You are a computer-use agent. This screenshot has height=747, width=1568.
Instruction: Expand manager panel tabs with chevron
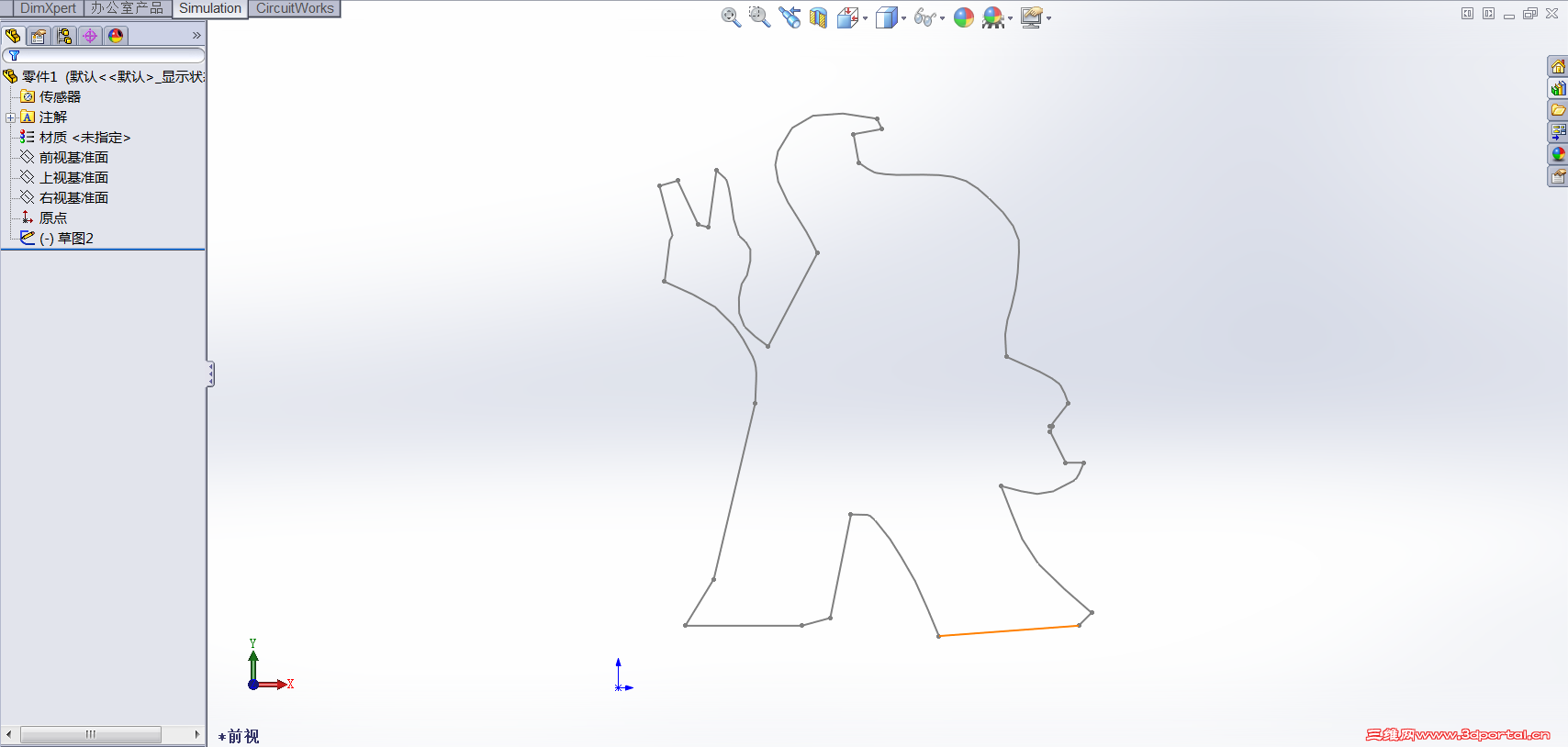pos(196,36)
